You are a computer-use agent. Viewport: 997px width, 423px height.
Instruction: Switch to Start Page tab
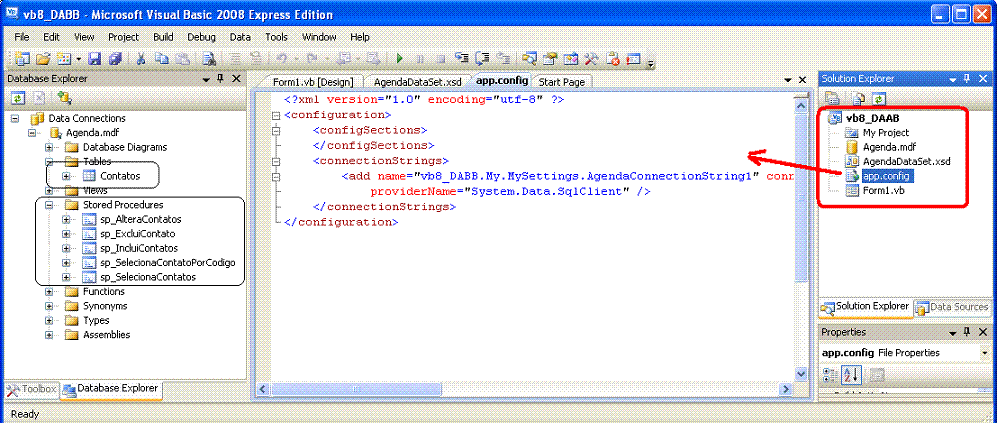[x=561, y=82]
